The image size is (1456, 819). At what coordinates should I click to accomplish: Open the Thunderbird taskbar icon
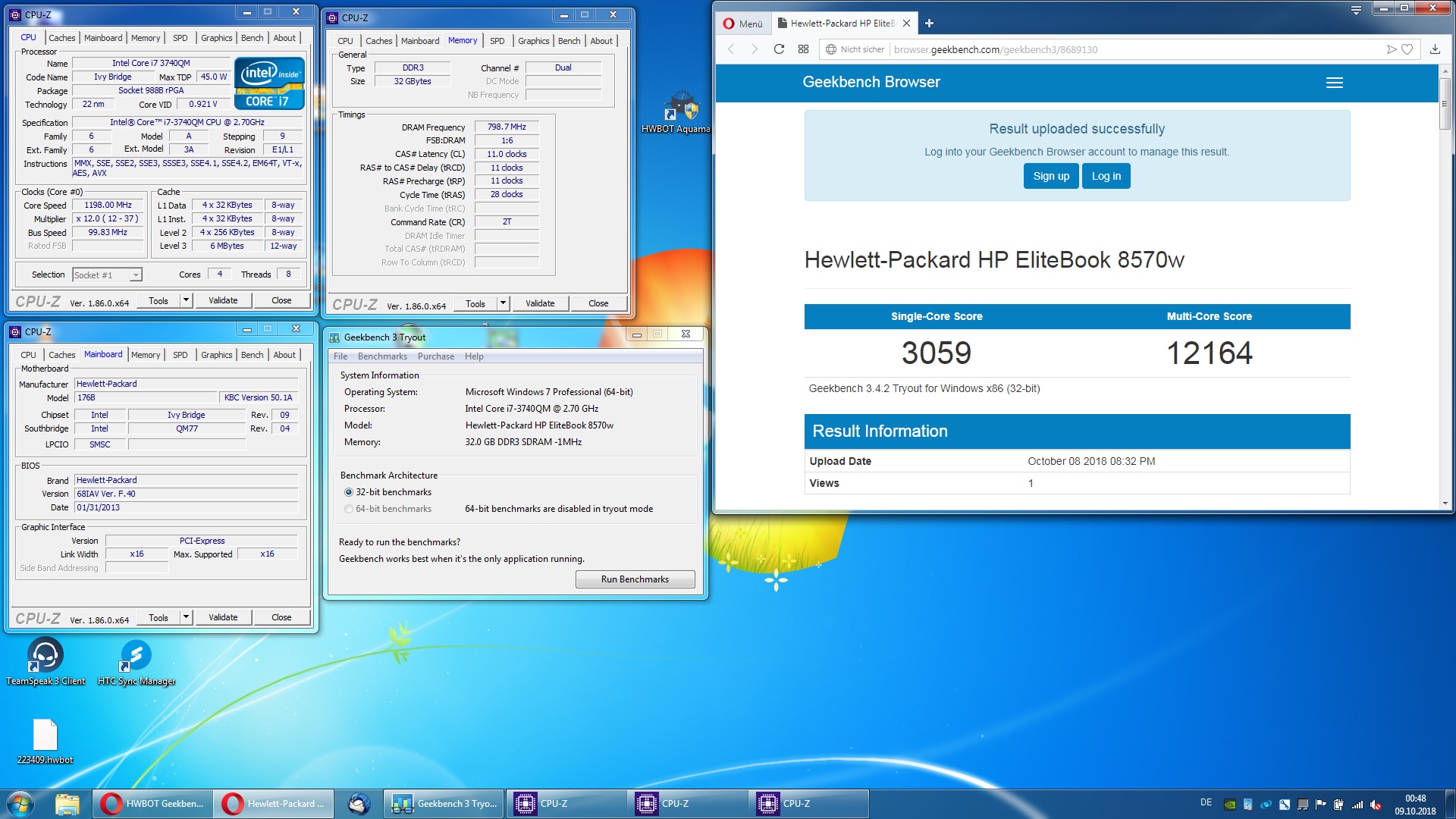click(359, 804)
